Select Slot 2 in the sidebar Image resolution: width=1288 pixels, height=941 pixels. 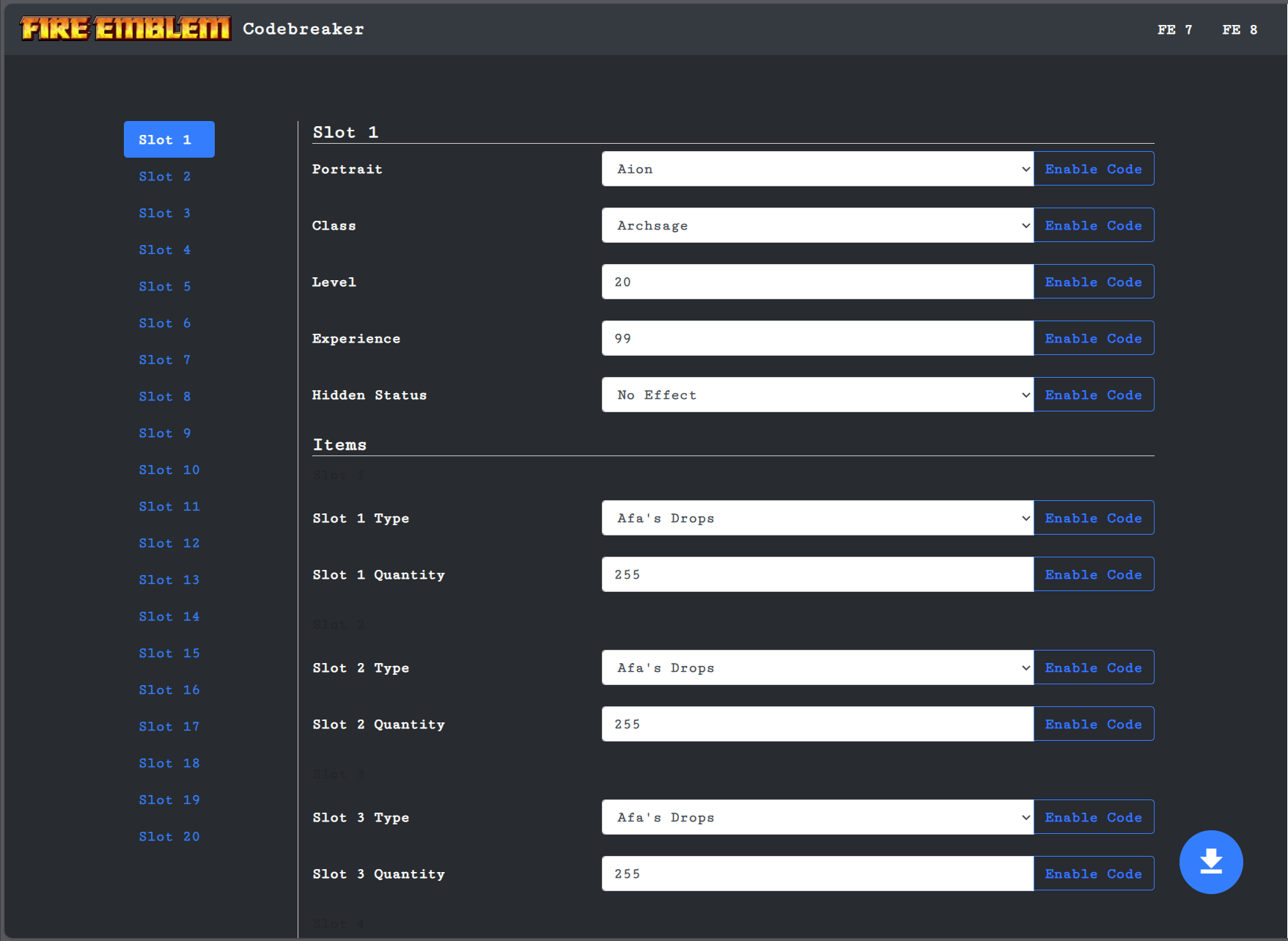tap(165, 176)
